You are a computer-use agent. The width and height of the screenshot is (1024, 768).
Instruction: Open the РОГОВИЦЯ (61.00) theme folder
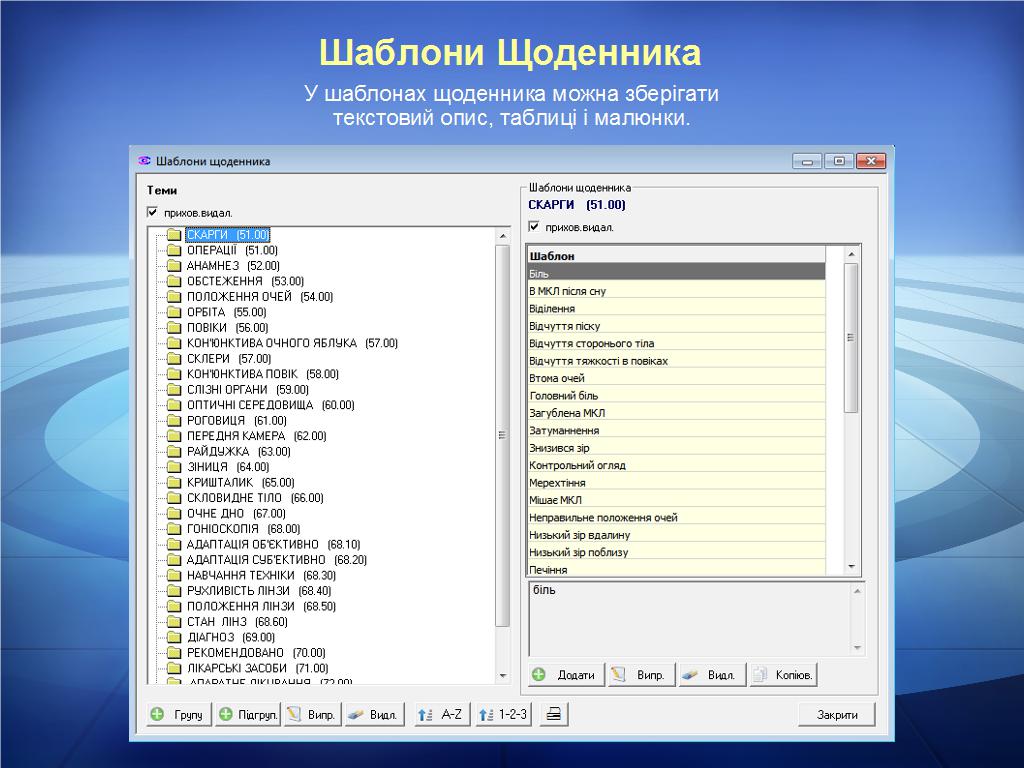tap(215, 421)
